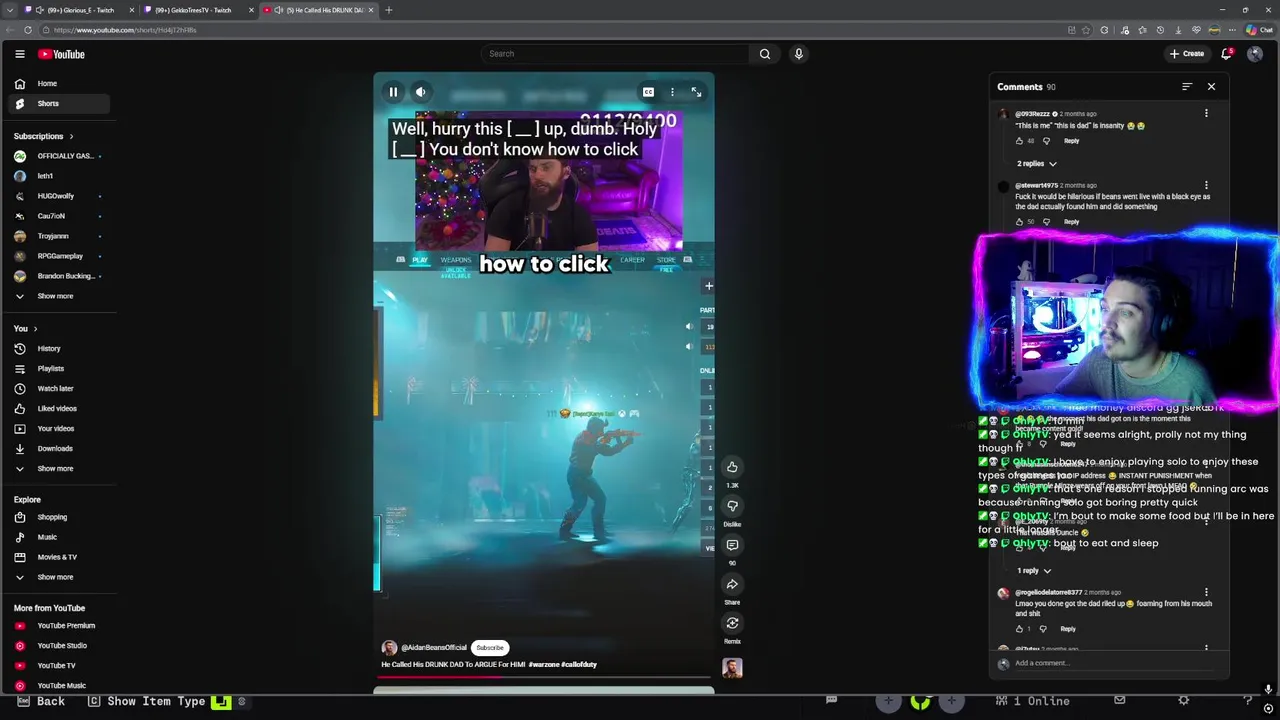Click the search magnifier button
This screenshot has height=720, width=1280.
pyautogui.click(x=765, y=54)
